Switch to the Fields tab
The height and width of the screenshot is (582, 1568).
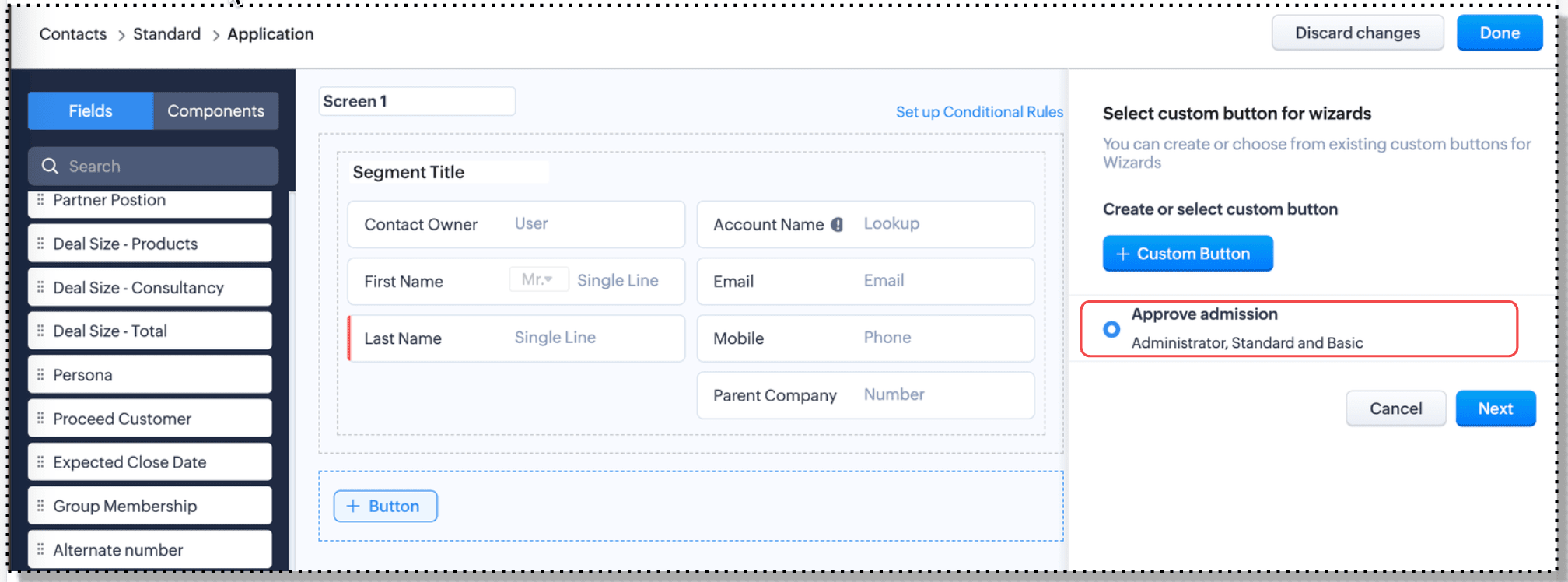click(90, 111)
